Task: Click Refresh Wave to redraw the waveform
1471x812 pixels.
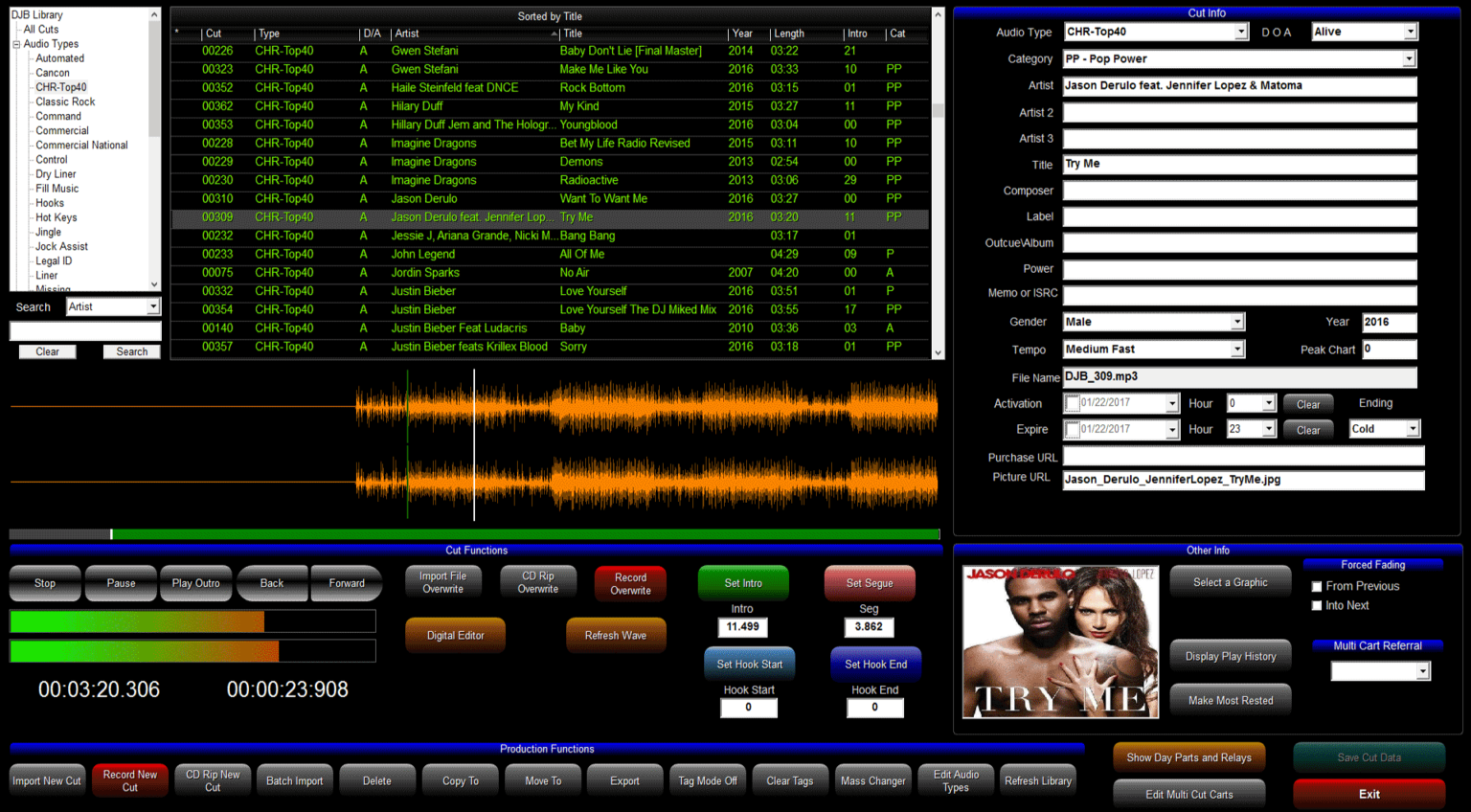Action: 616,634
